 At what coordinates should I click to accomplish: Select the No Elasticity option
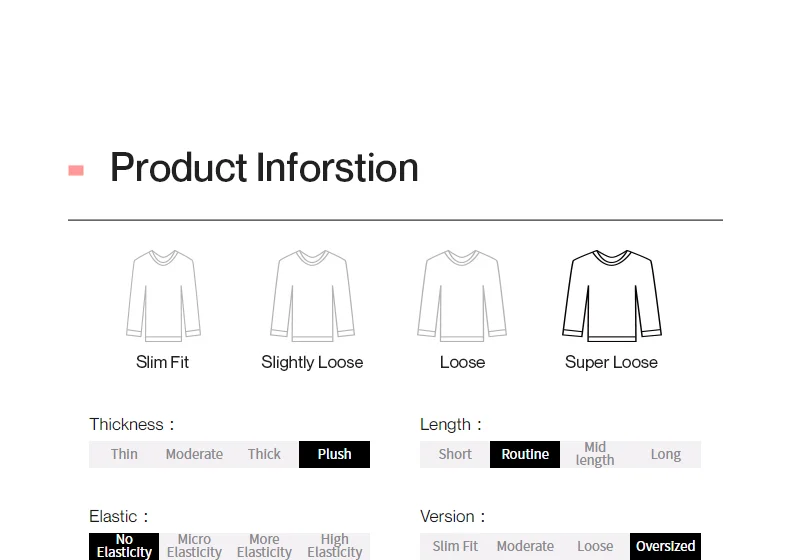click(x=124, y=546)
